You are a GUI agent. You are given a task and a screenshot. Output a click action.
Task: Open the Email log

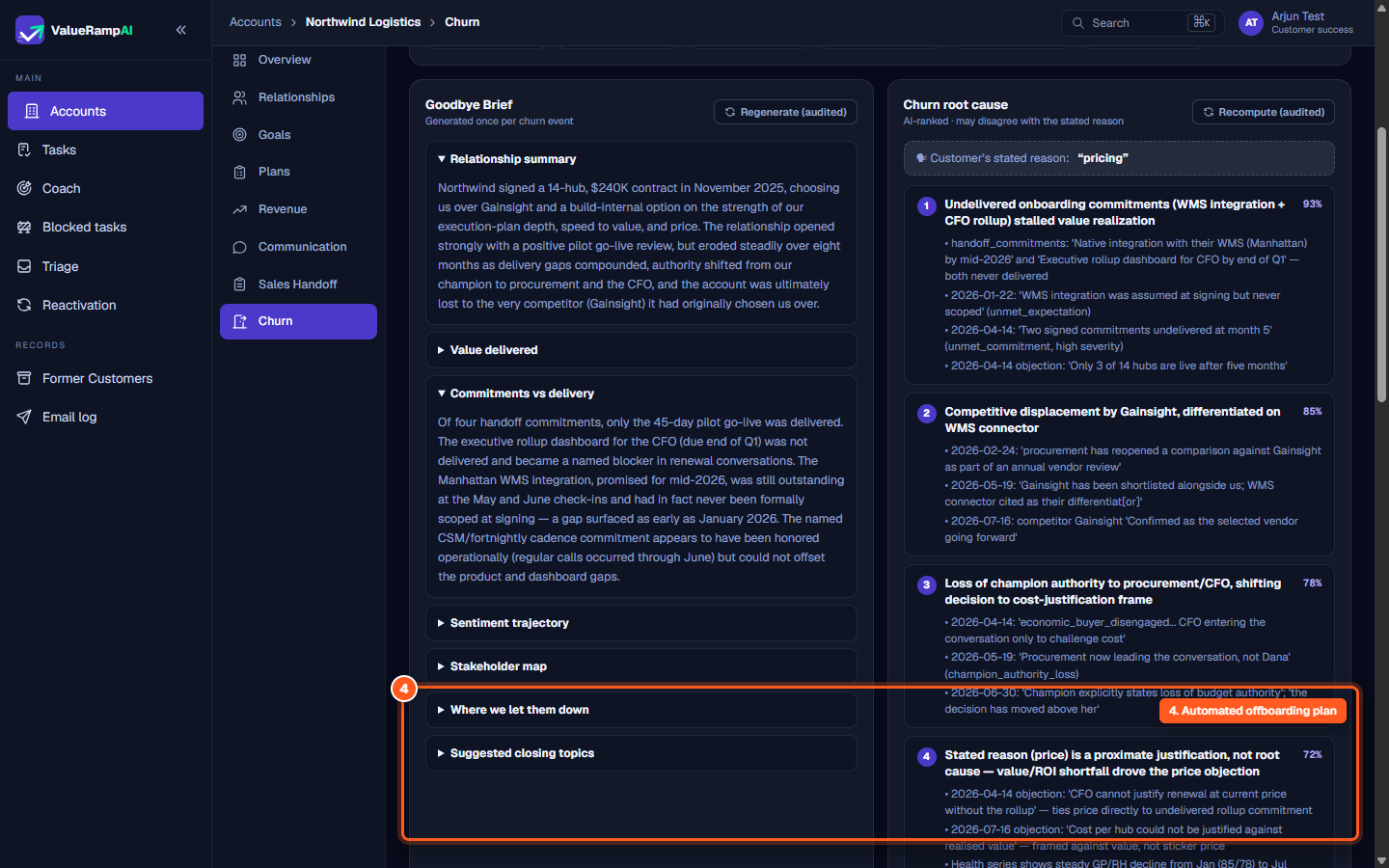105,417
